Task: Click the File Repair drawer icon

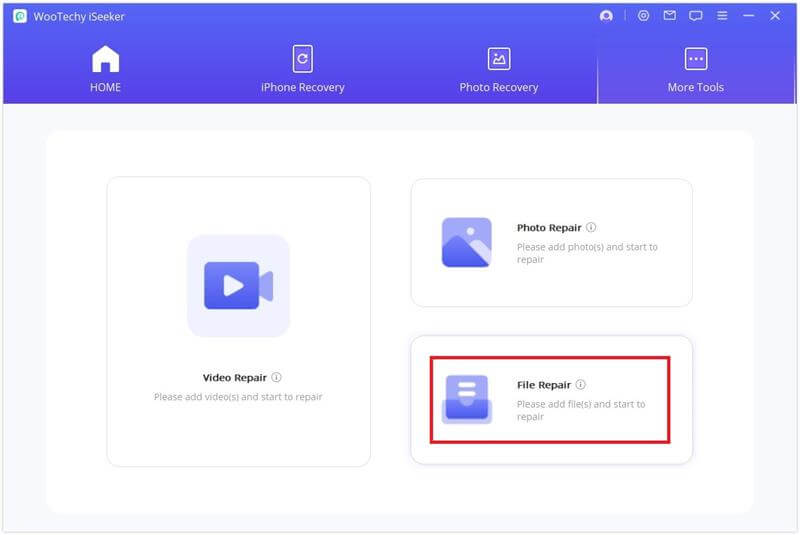Action: pos(466,399)
